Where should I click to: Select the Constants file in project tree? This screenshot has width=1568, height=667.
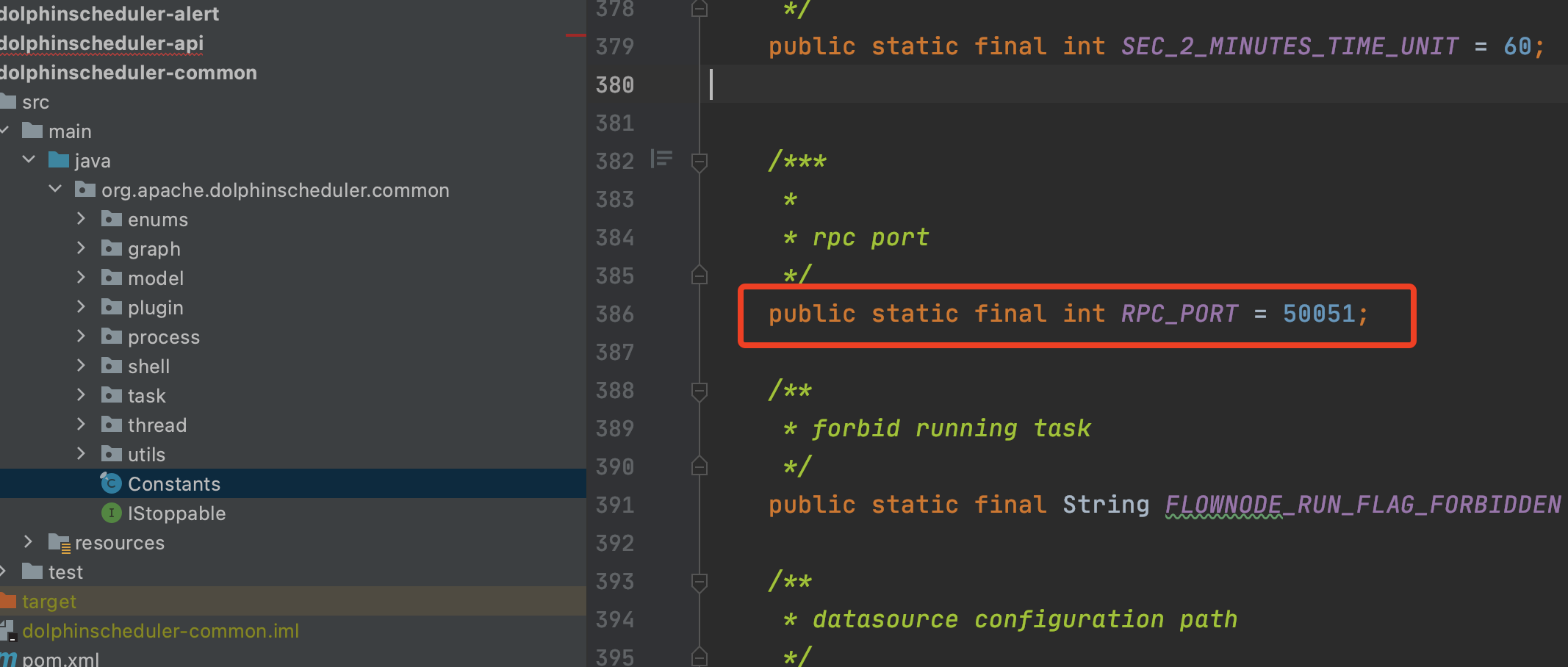click(175, 483)
